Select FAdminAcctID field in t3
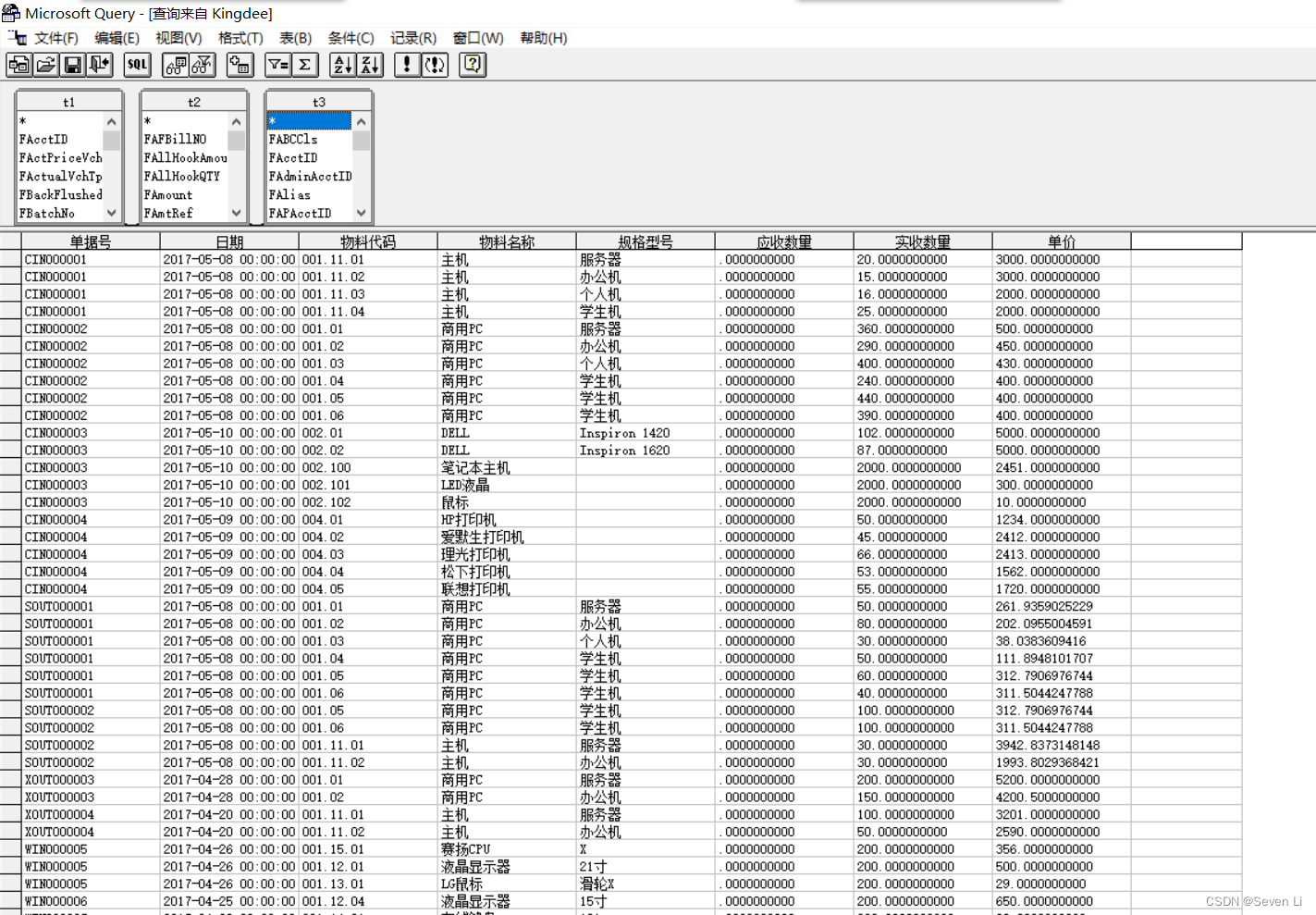Image resolution: width=1316 pixels, height=915 pixels. tap(311, 177)
